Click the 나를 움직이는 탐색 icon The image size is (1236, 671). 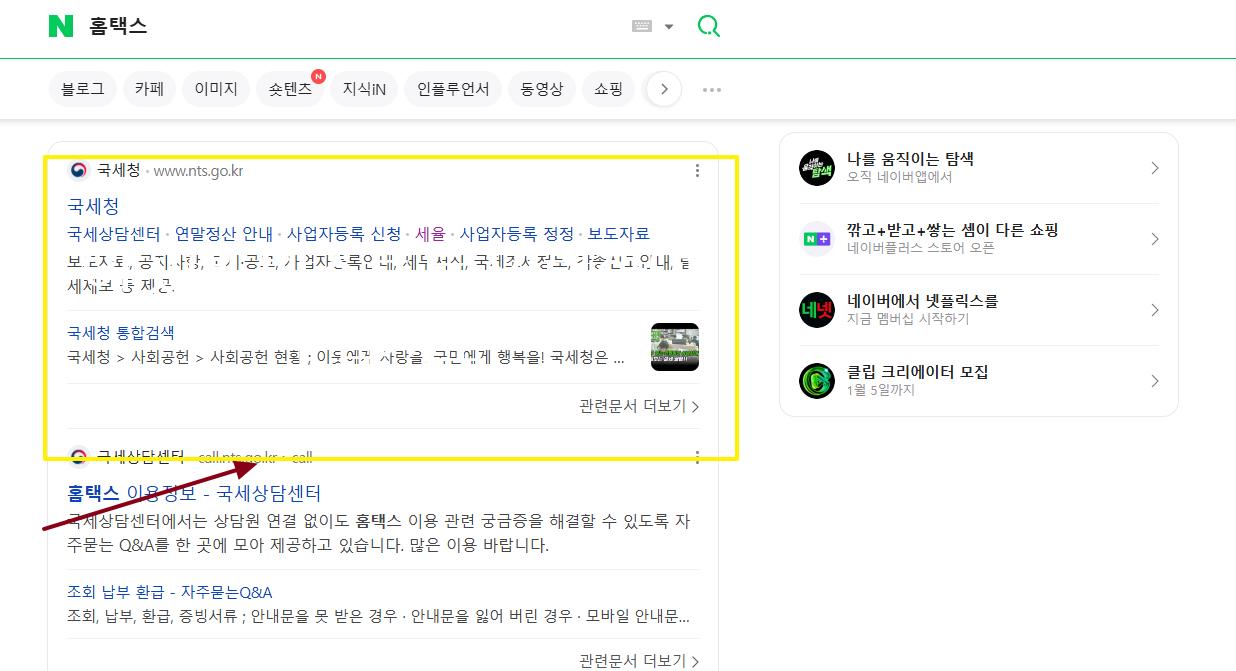click(x=817, y=168)
